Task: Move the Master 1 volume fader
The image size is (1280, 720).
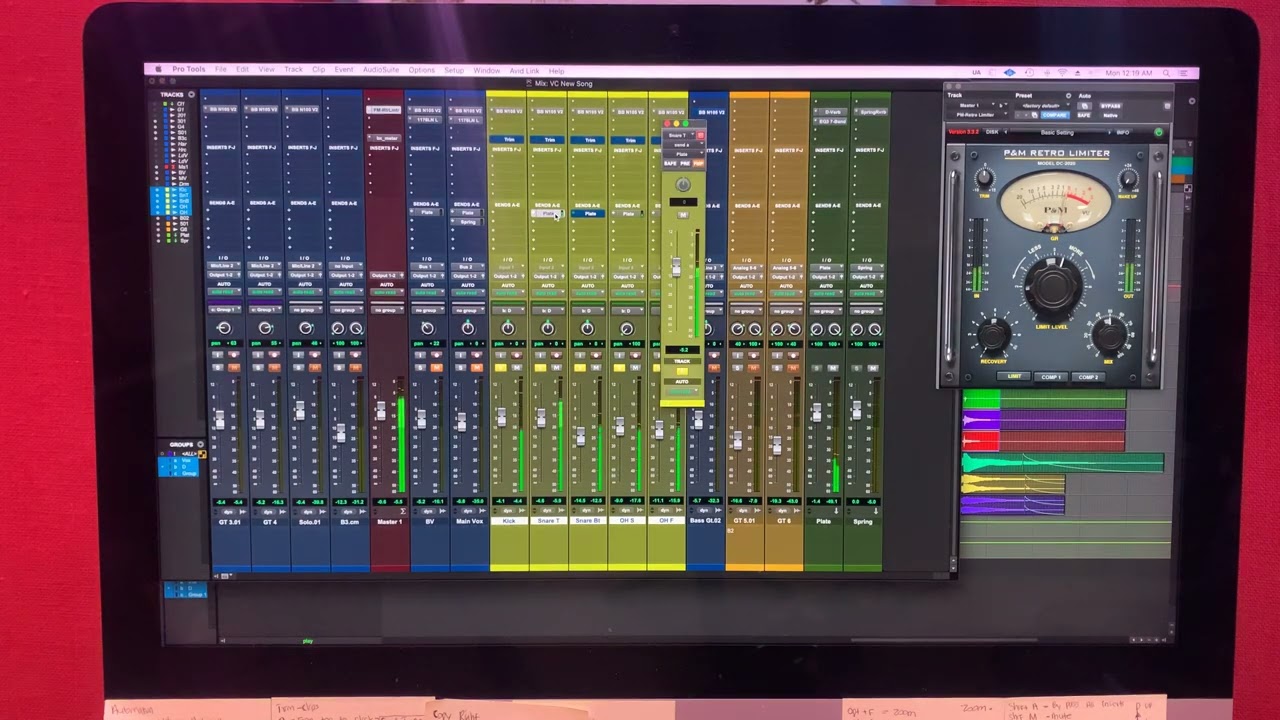Action: [380, 411]
